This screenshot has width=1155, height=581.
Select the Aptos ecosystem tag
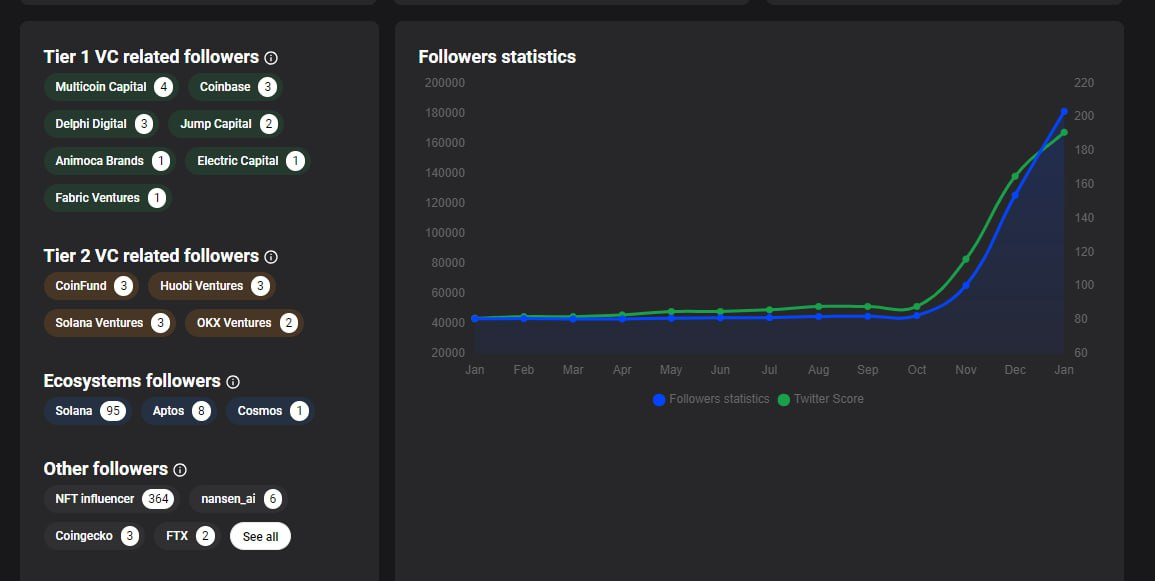pos(179,411)
